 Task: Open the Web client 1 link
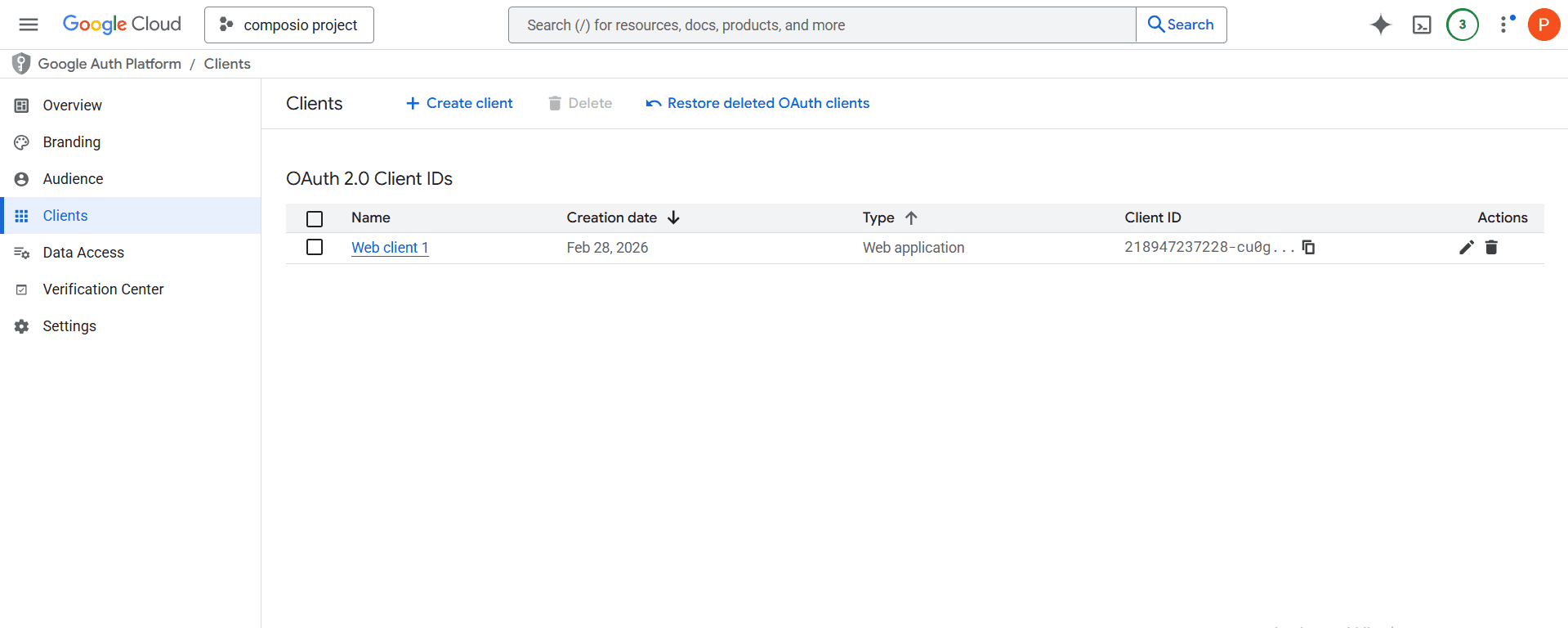pos(390,248)
